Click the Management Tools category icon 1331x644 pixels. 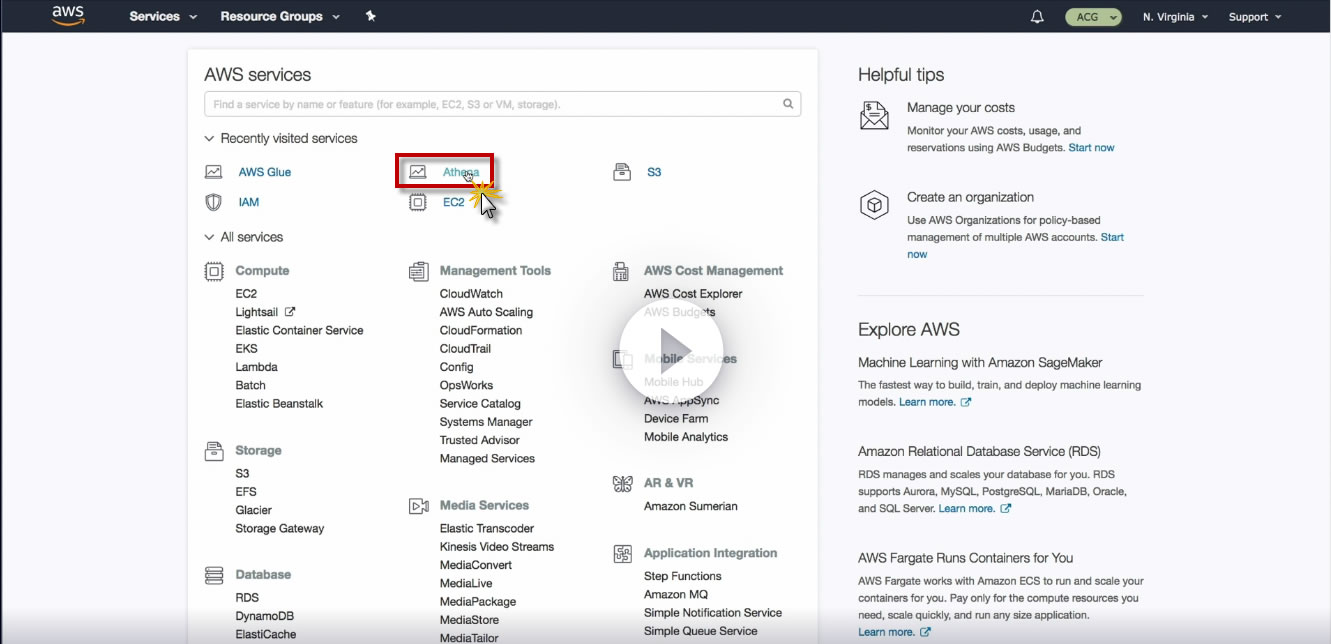pos(418,271)
